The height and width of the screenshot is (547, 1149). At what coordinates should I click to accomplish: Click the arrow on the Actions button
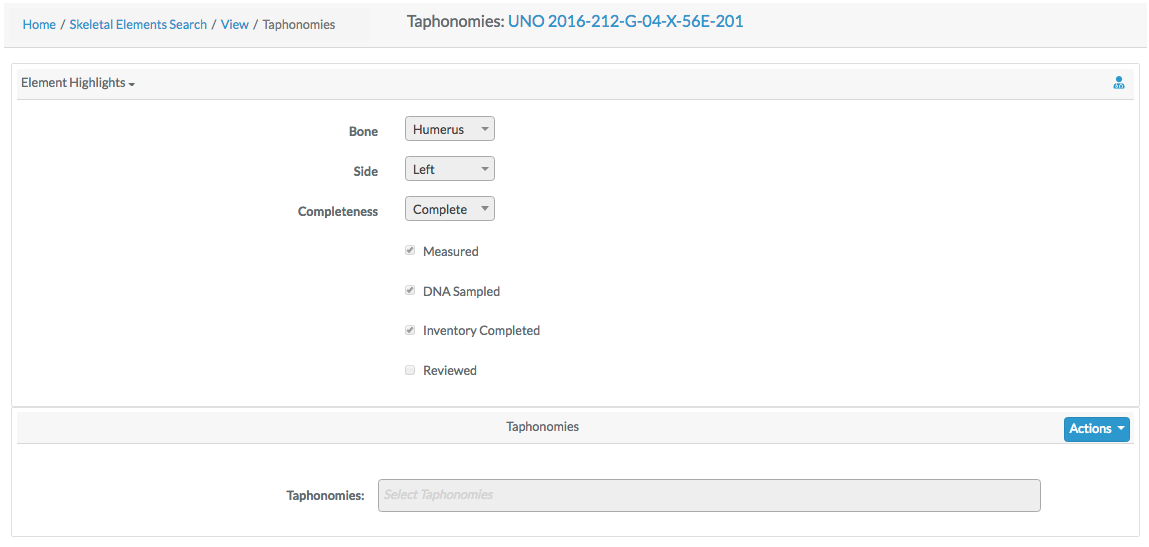click(x=1121, y=429)
